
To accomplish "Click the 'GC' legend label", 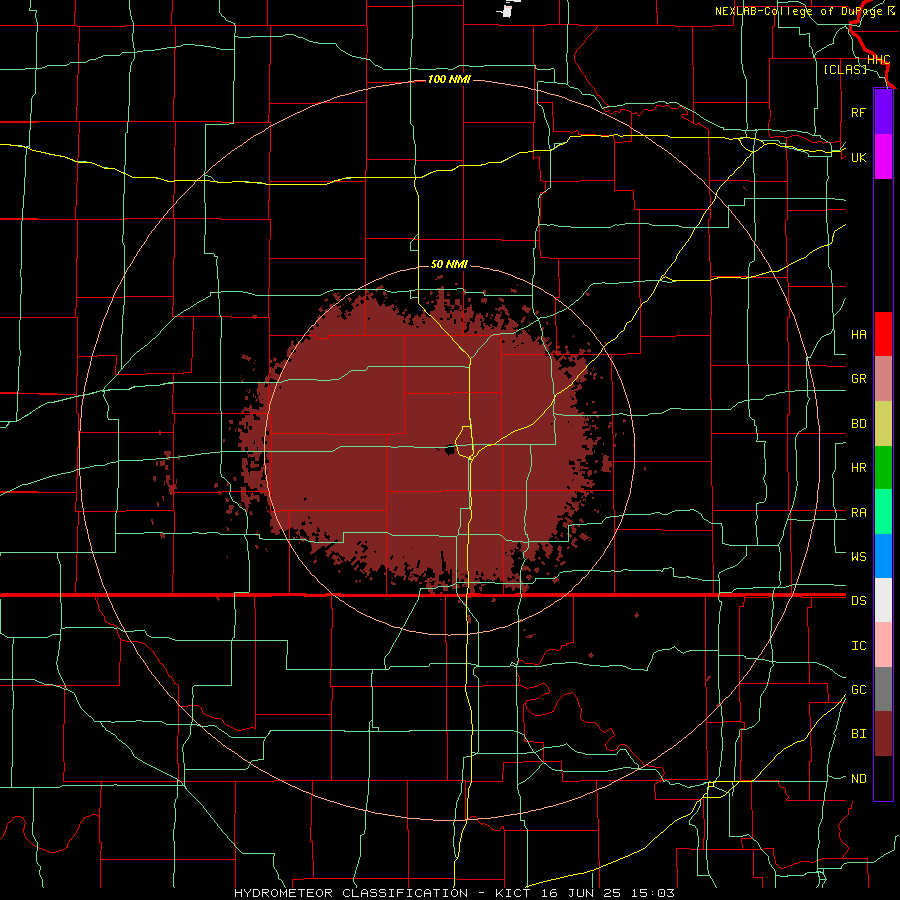I will point(858,689).
